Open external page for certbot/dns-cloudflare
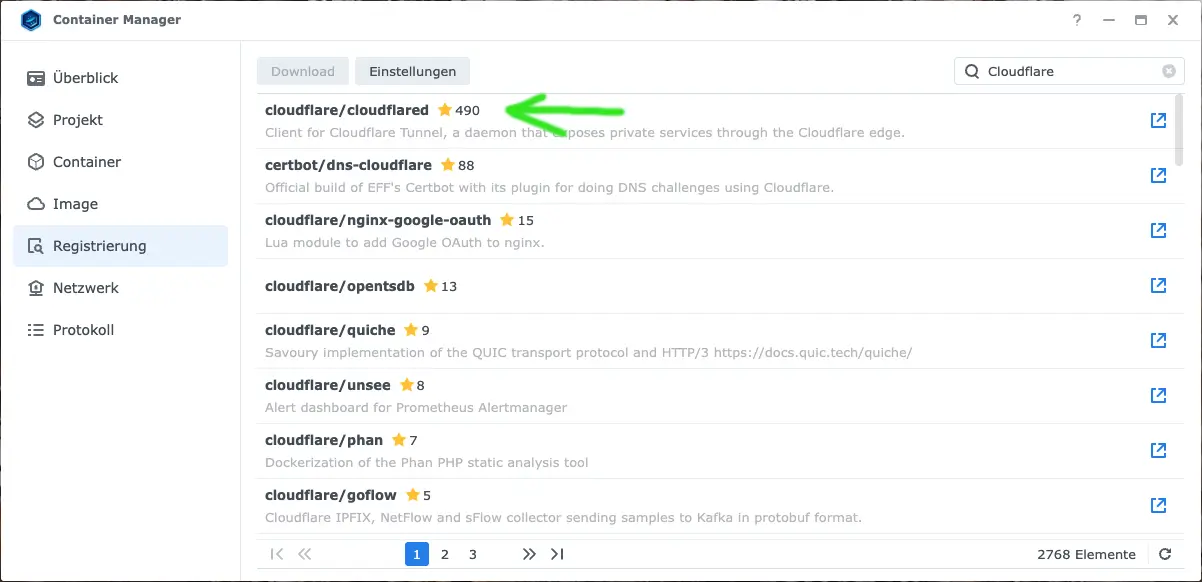Viewport: 1202px width, 582px height. coord(1158,175)
